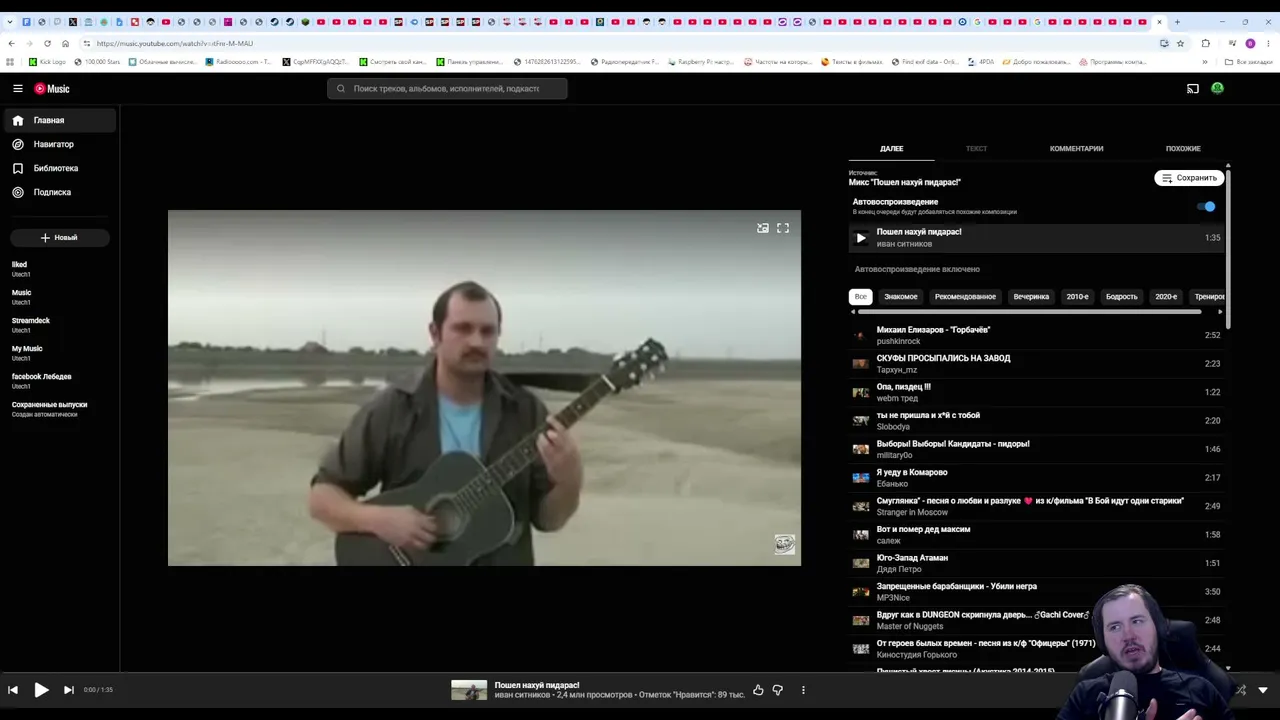Open the liked playlist in the sidebar
Screen dimensions: 1280x720
[58, 269]
